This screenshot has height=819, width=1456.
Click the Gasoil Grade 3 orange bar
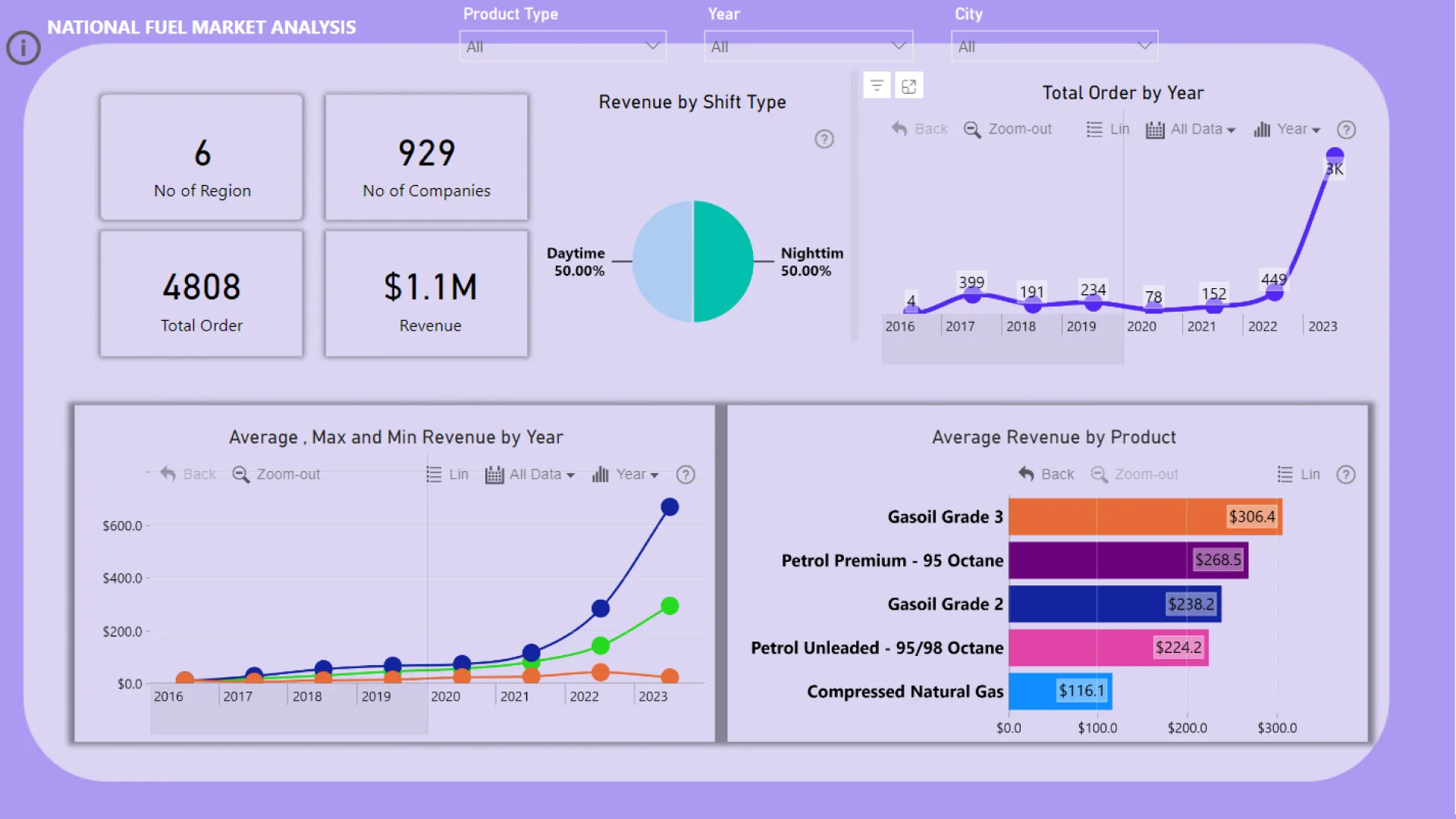pyautogui.click(x=1145, y=516)
